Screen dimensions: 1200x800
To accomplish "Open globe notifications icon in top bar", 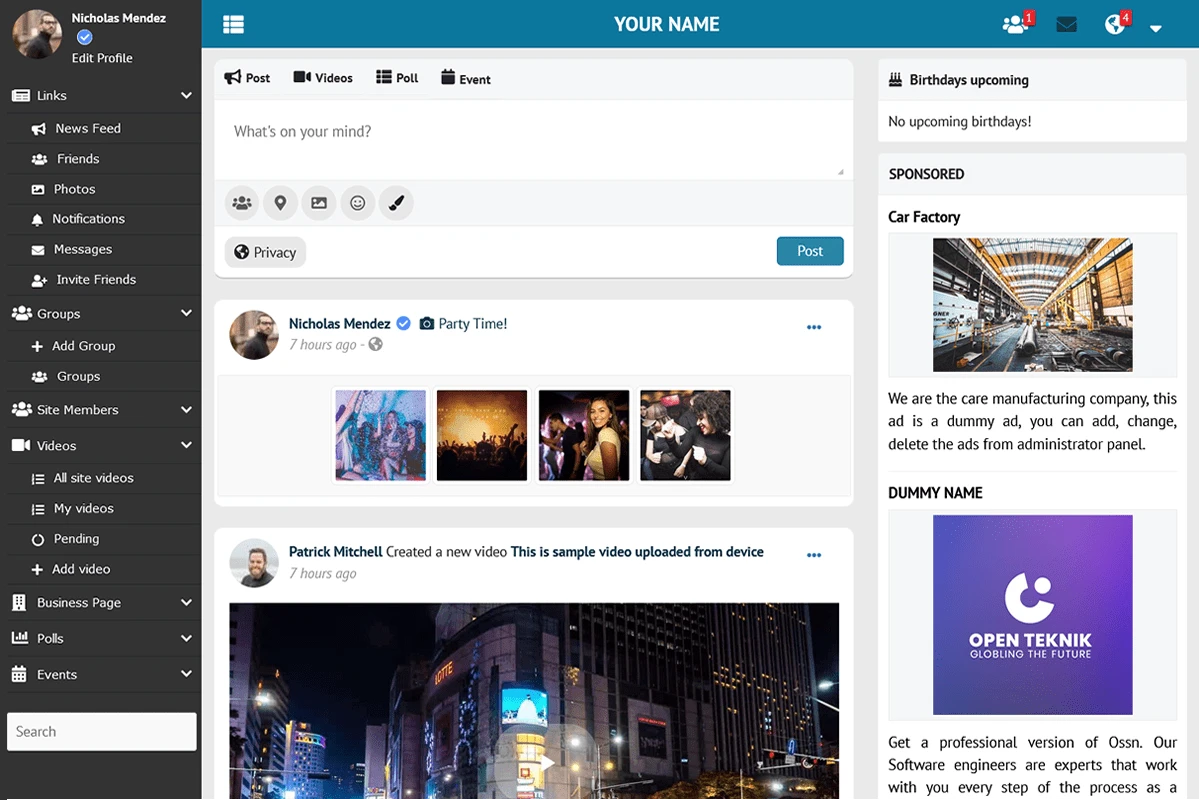I will (1115, 24).
